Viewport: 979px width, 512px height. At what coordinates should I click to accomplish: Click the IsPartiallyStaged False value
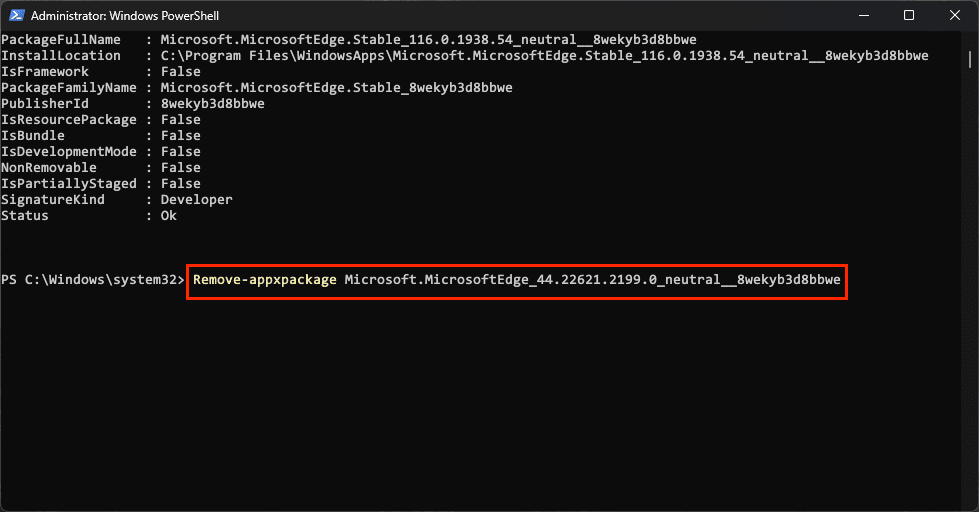[180, 184]
